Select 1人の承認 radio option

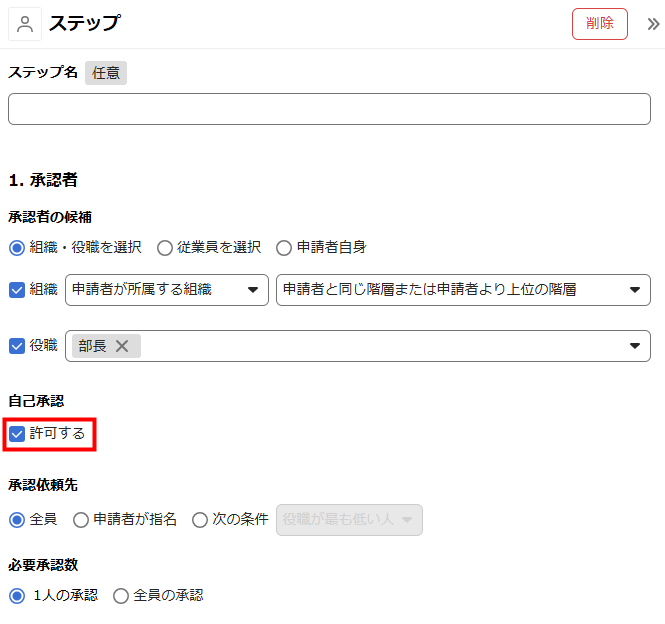[17, 596]
